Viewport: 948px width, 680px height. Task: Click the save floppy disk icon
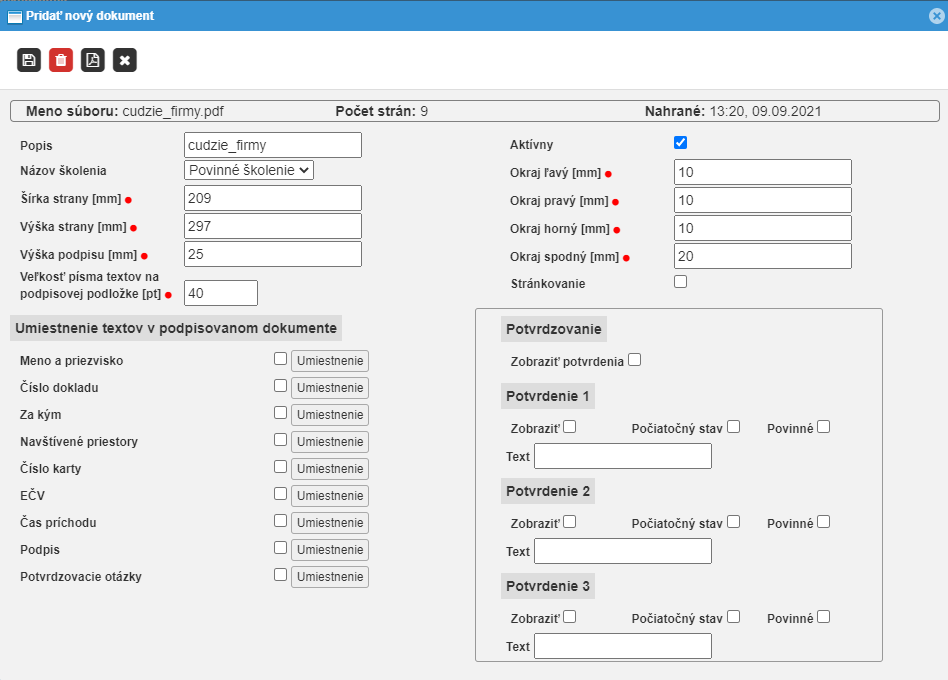click(29, 60)
